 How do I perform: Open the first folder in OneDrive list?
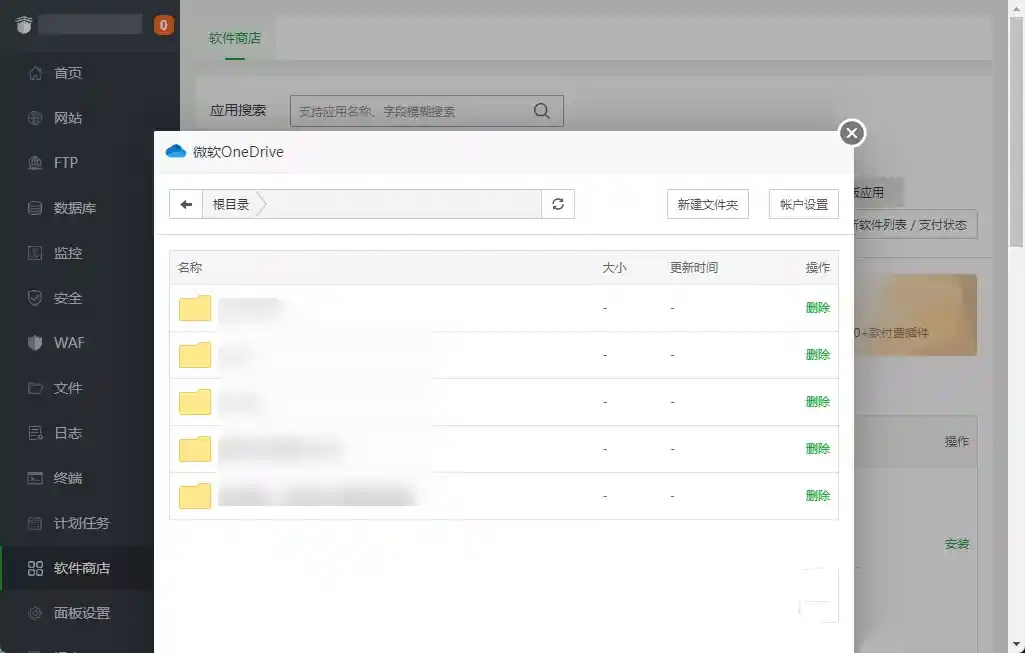(x=194, y=308)
